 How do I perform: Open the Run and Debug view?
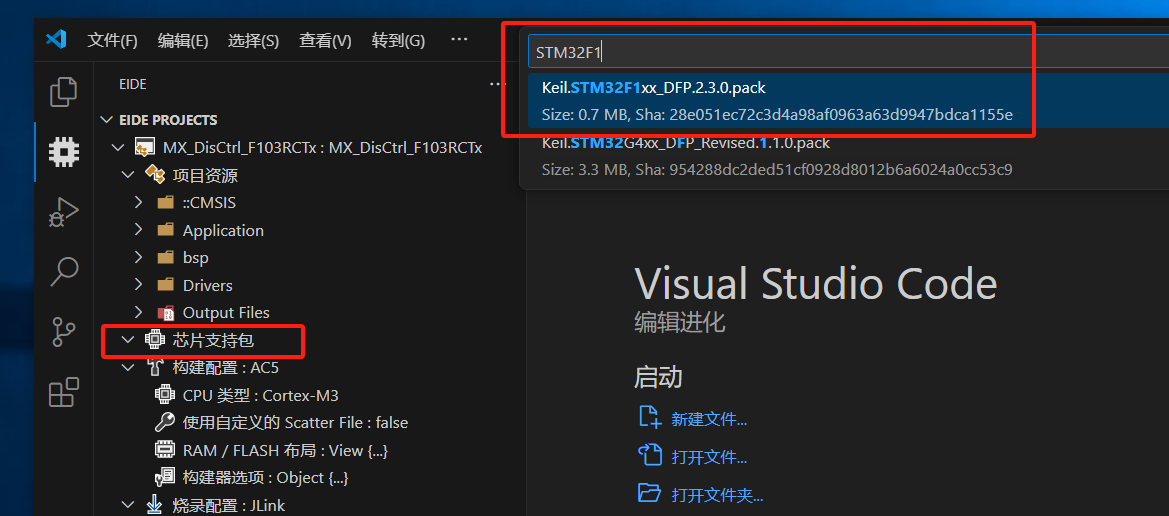(64, 212)
